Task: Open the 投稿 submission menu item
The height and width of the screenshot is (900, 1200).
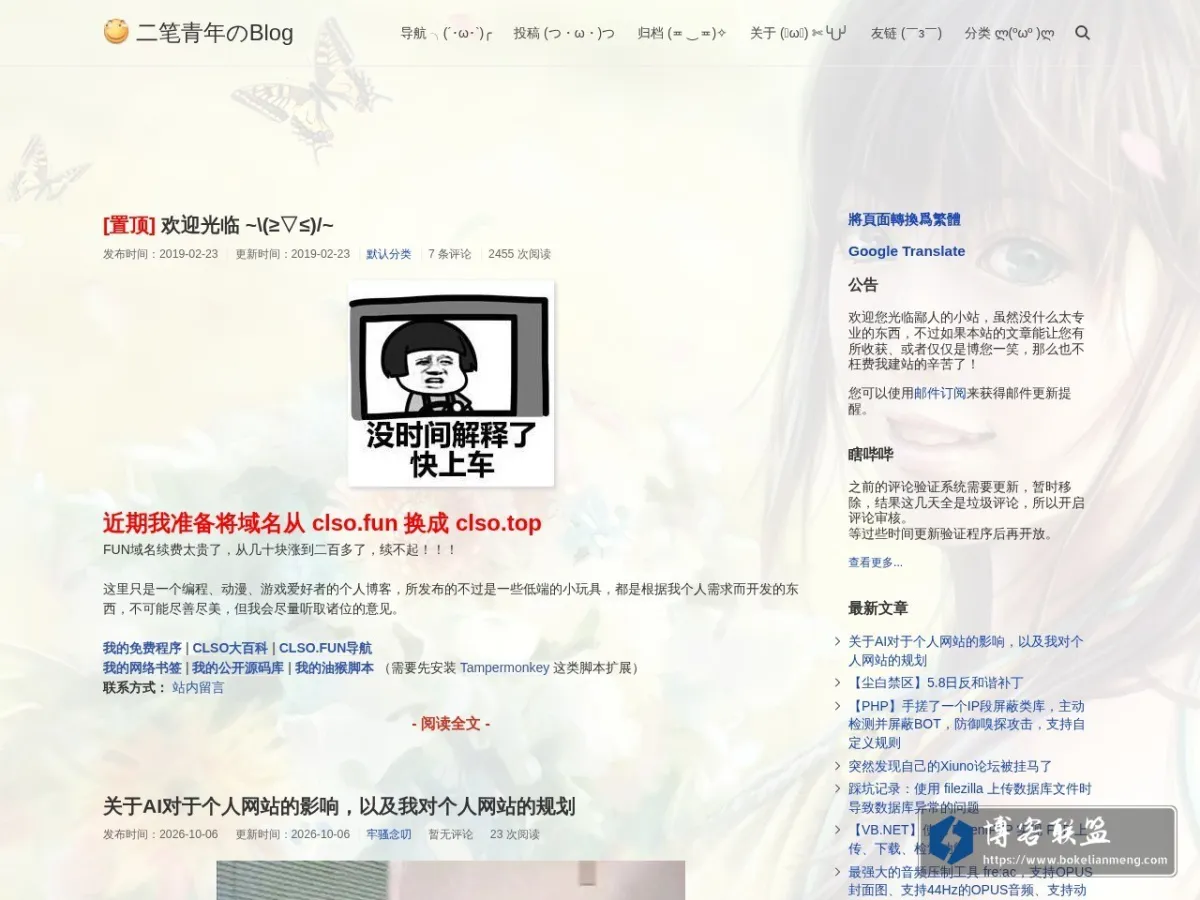Action: click(564, 33)
